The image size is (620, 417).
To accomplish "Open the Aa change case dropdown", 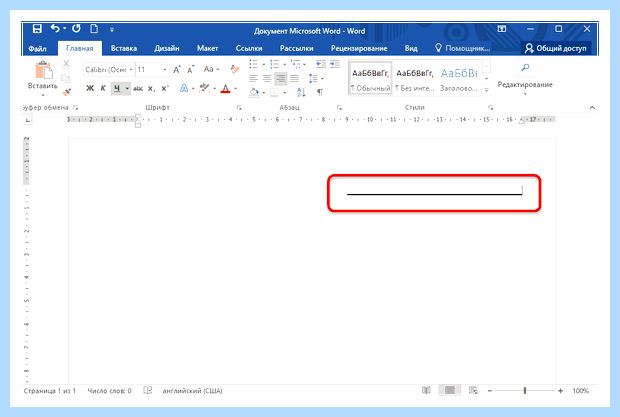I will tap(211, 69).
